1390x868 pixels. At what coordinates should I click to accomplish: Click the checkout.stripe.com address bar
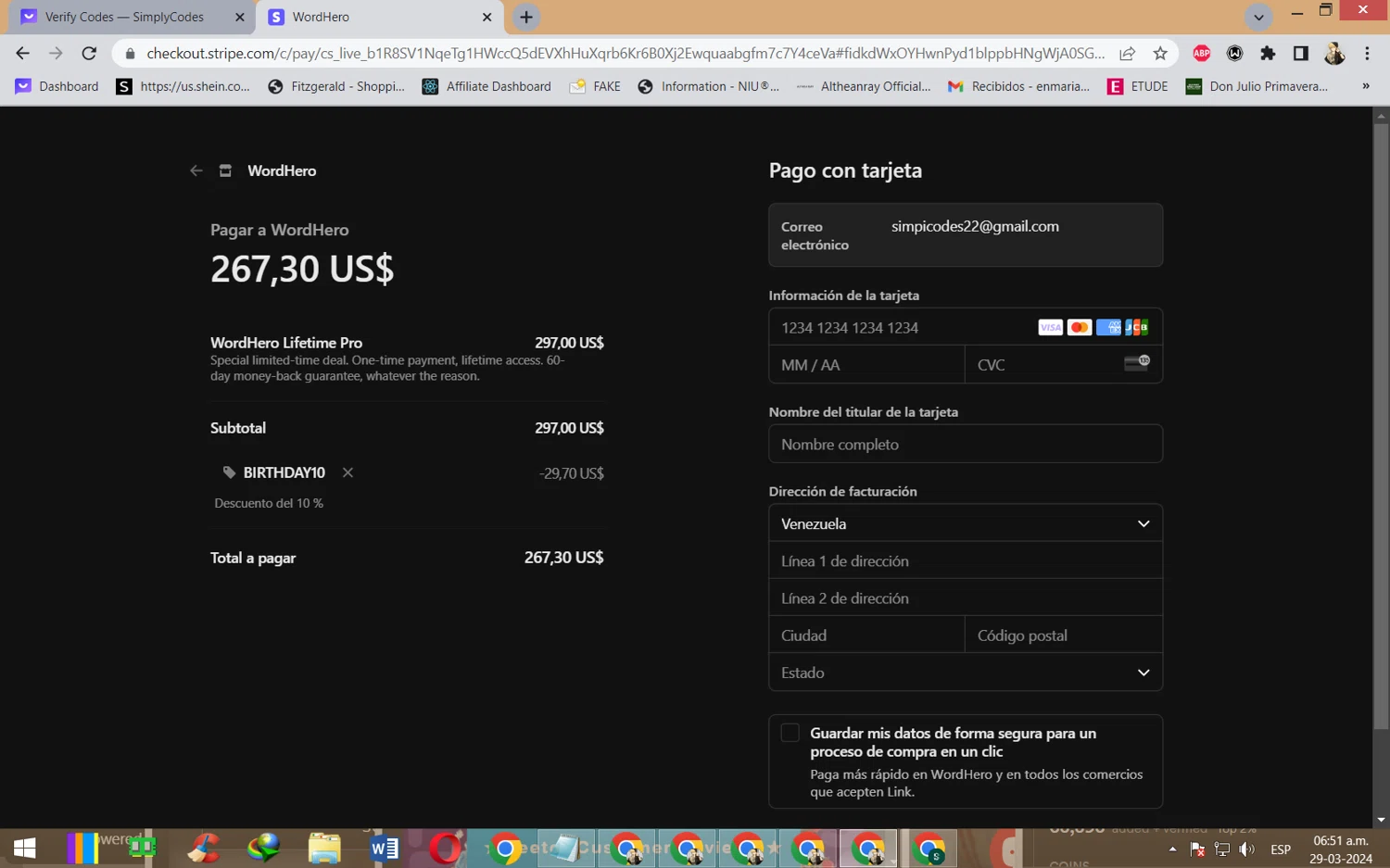pyautogui.click(x=625, y=53)
